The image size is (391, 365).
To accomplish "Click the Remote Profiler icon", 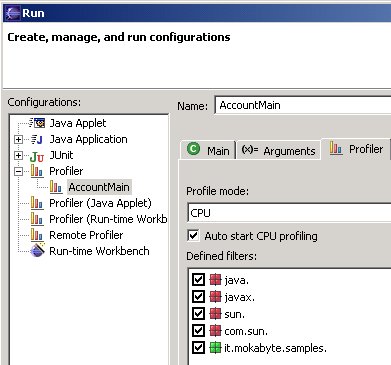I will pos(37,235).
